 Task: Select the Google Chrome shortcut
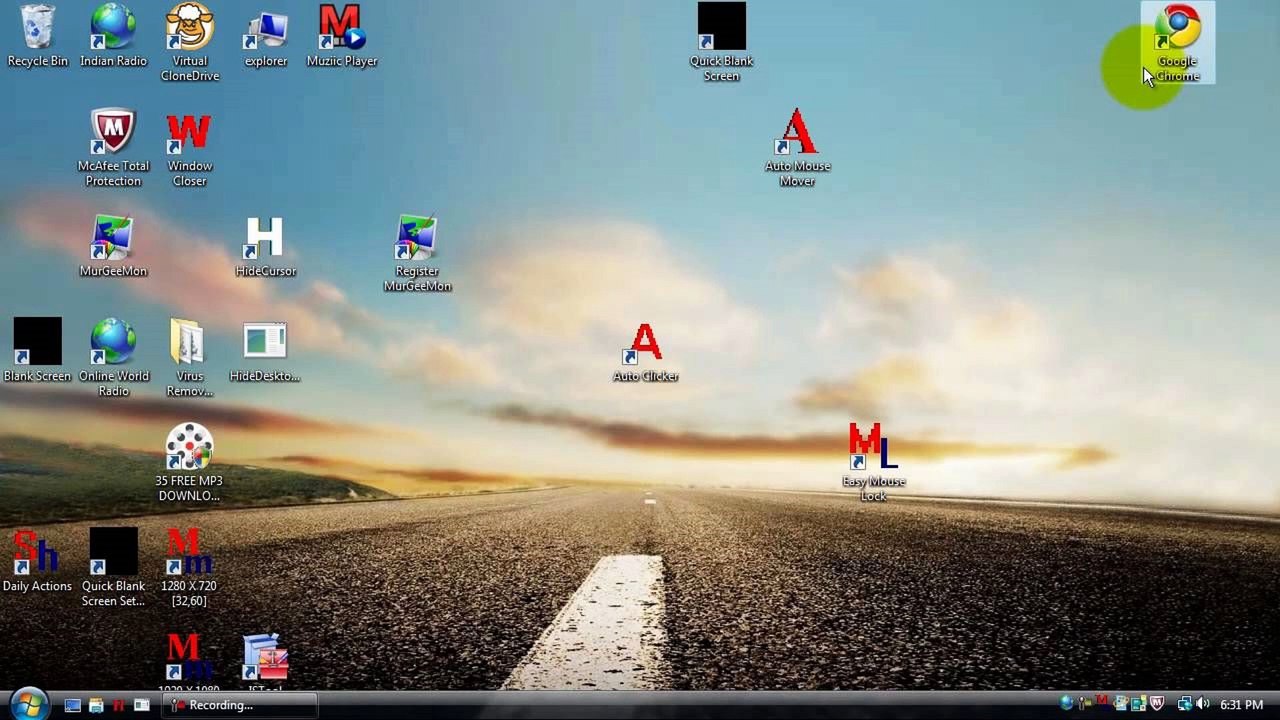pyautogui.click(x=1178, y=43)
